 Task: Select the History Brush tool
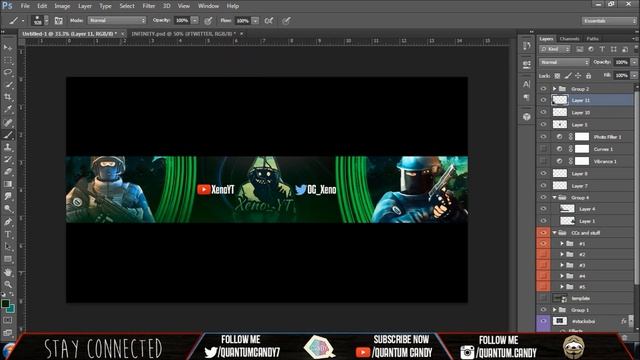tap(8, 159)
